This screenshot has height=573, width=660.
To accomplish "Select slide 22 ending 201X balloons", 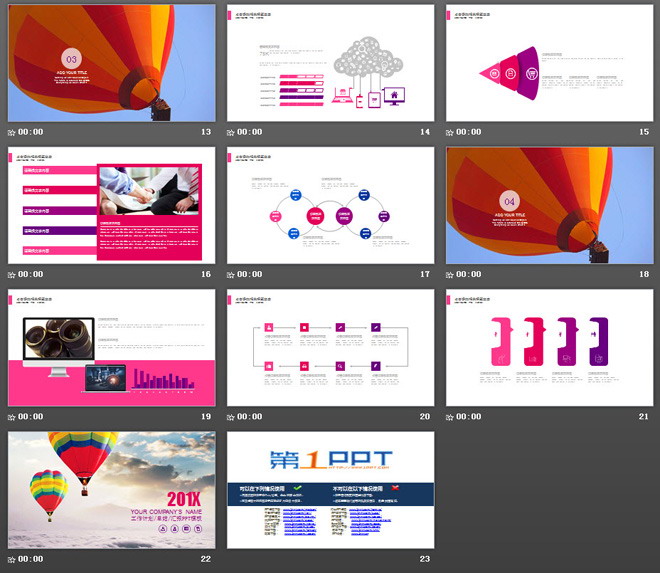I will 112,490.
